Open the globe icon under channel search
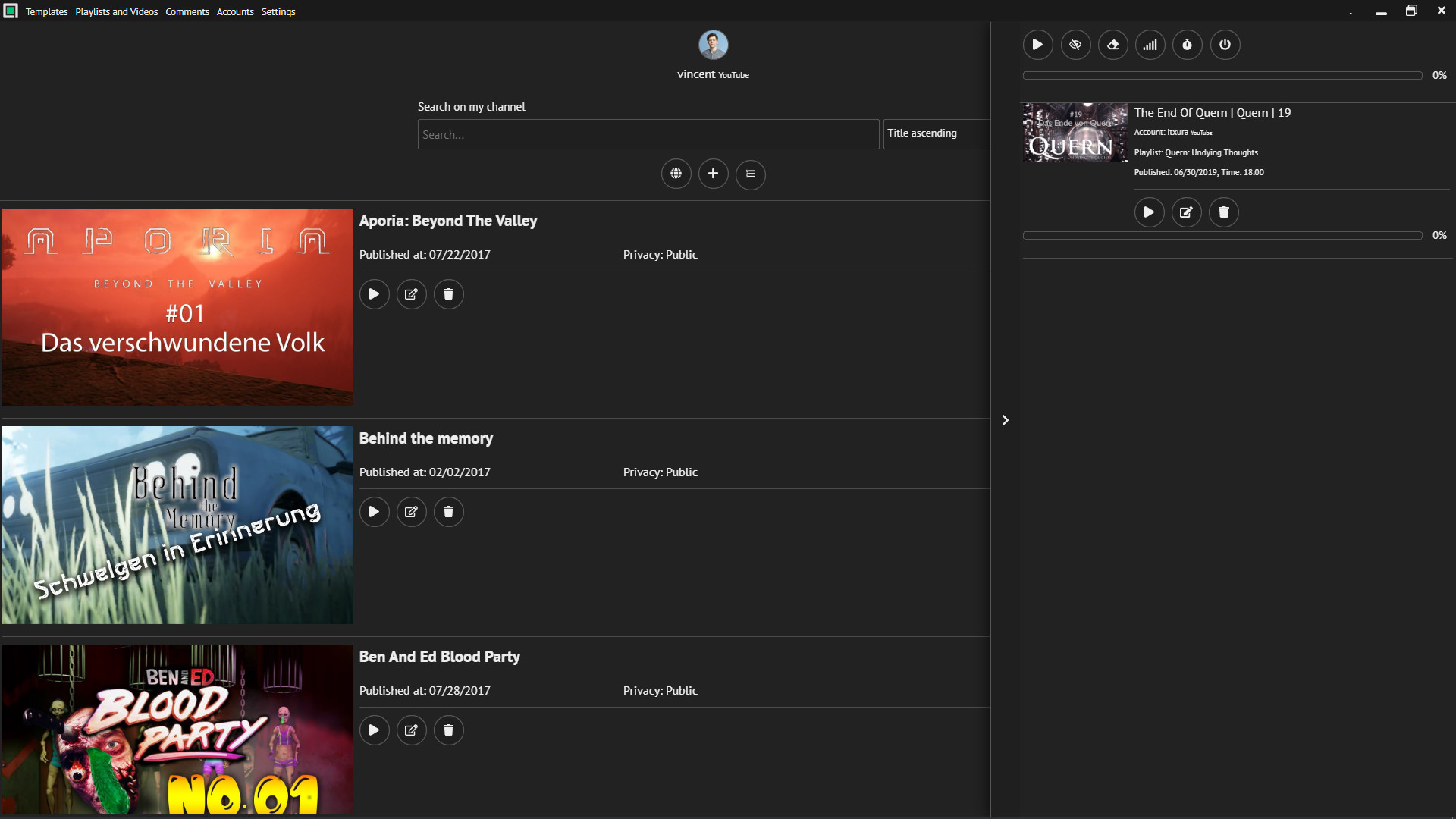This screenshot has width=1456, height=819. [x=676, y=174]
